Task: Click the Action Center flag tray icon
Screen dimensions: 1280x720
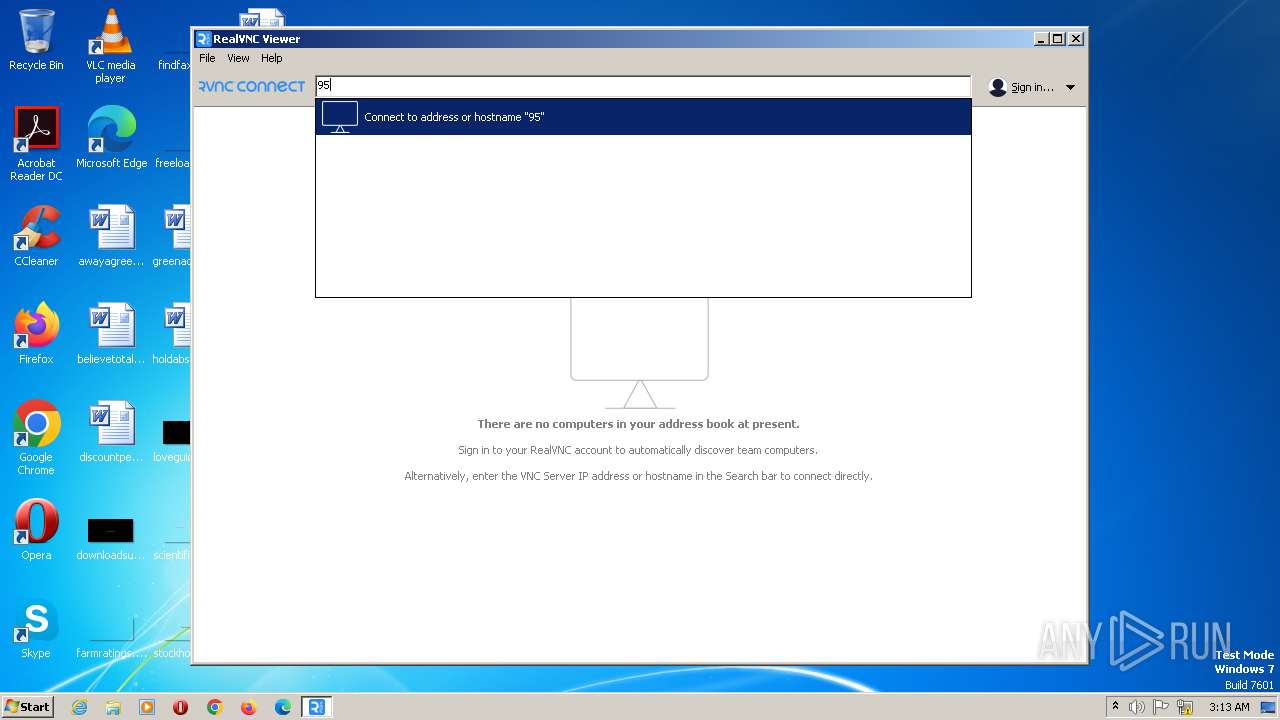Action: click(1161, 707)
